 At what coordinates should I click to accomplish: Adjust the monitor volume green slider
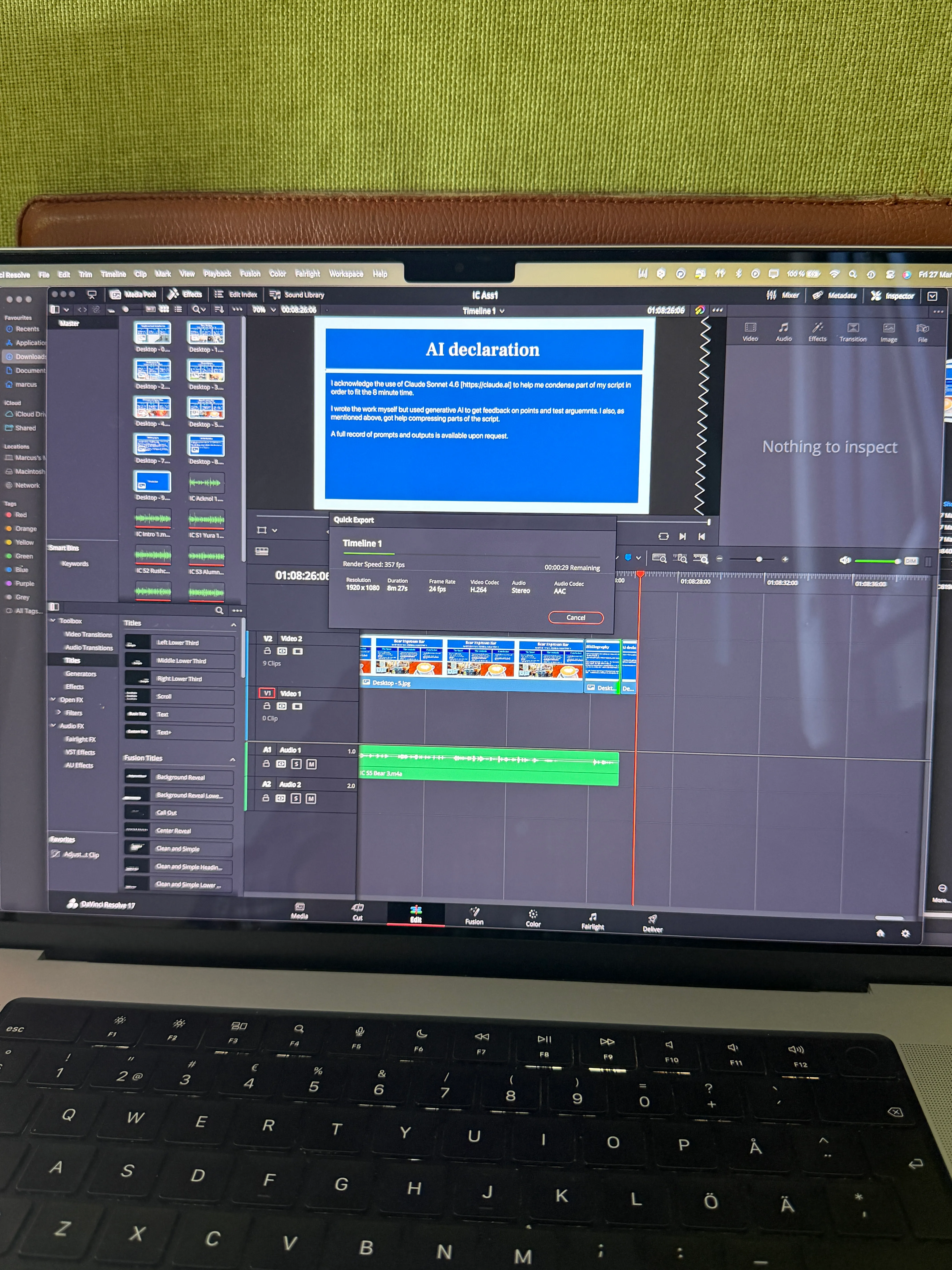(877, 561)
